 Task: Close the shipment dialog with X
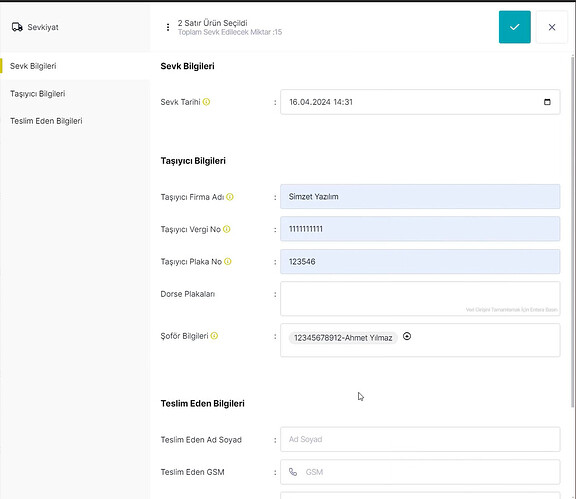coord(551,27)
